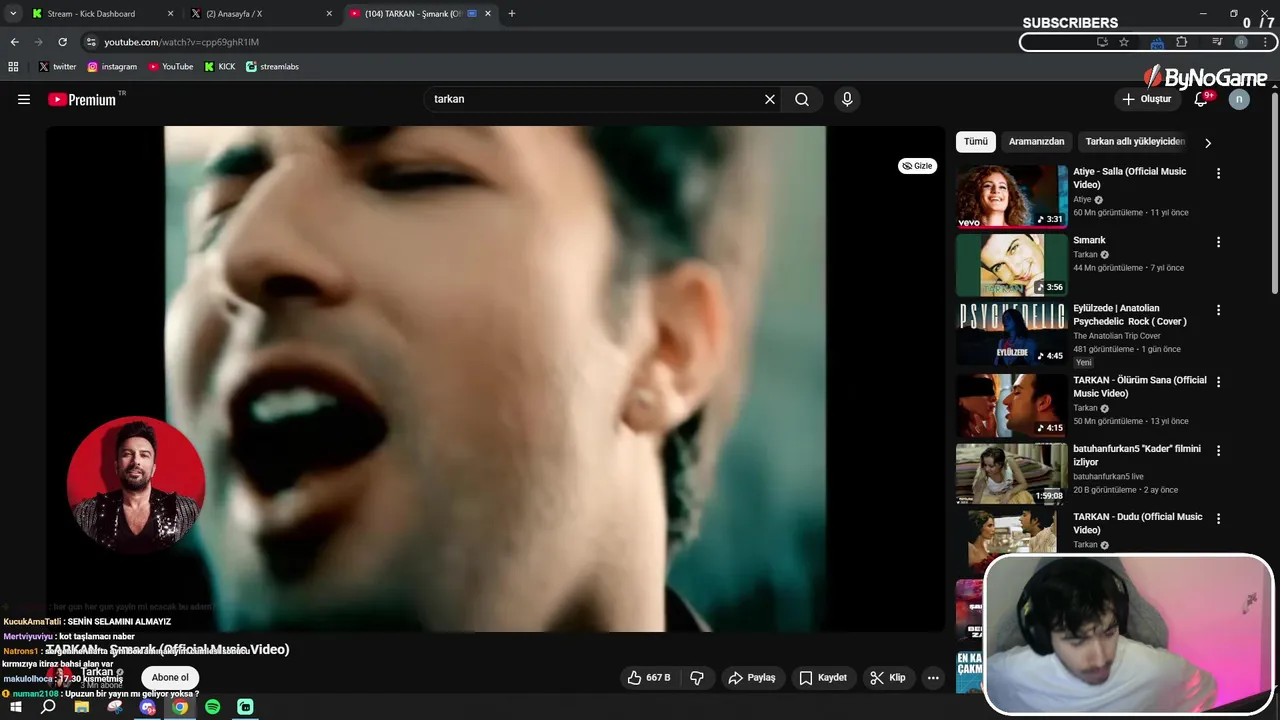
Task: Click the browser address bar URL
Action: 182,42
